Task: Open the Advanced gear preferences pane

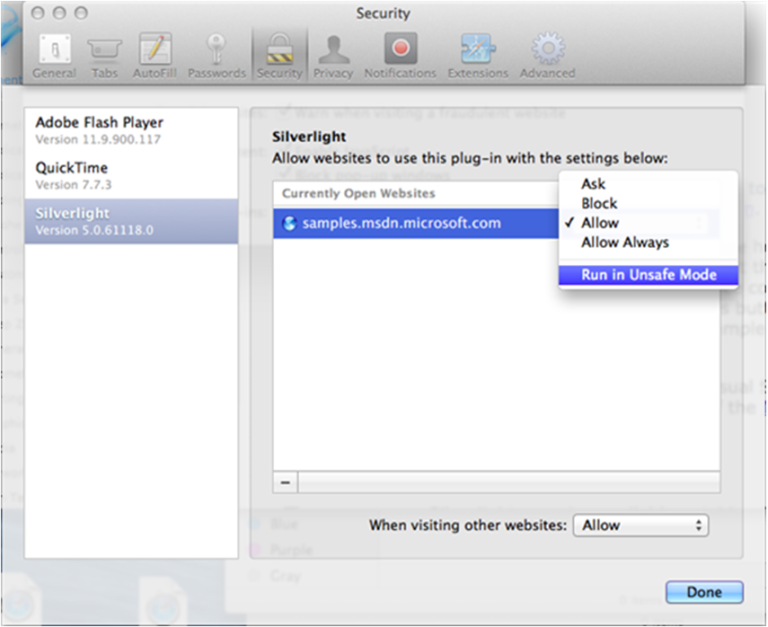Action: [x=548, y=56]
